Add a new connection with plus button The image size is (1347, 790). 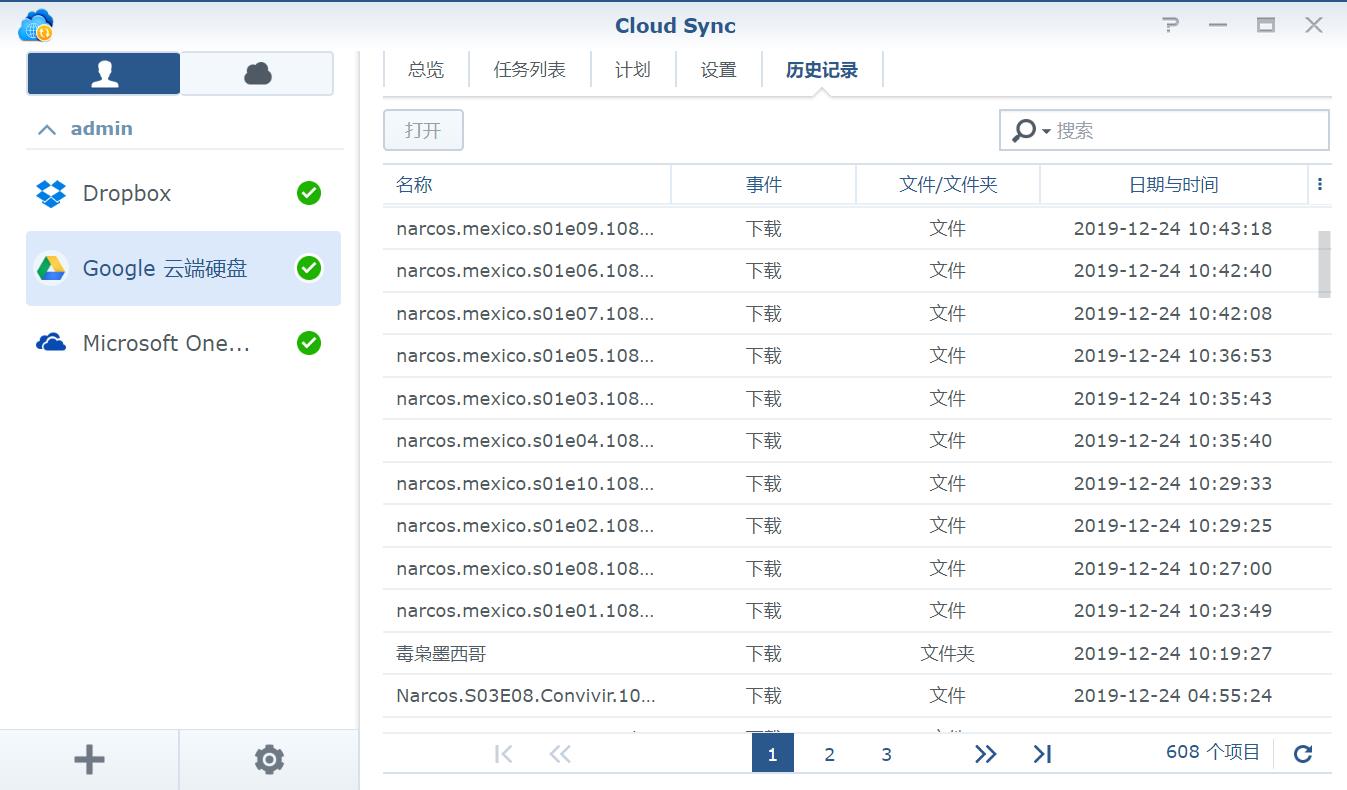pyautogui.click(x=90, y=760)
